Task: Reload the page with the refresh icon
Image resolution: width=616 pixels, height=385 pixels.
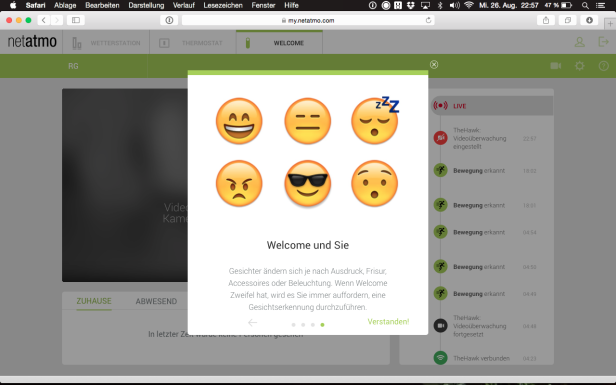Action: click(x=428, y=20)
